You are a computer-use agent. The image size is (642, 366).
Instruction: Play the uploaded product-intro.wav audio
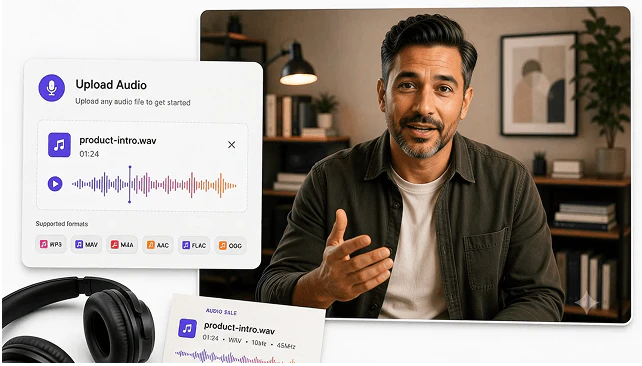coord(55,184)
